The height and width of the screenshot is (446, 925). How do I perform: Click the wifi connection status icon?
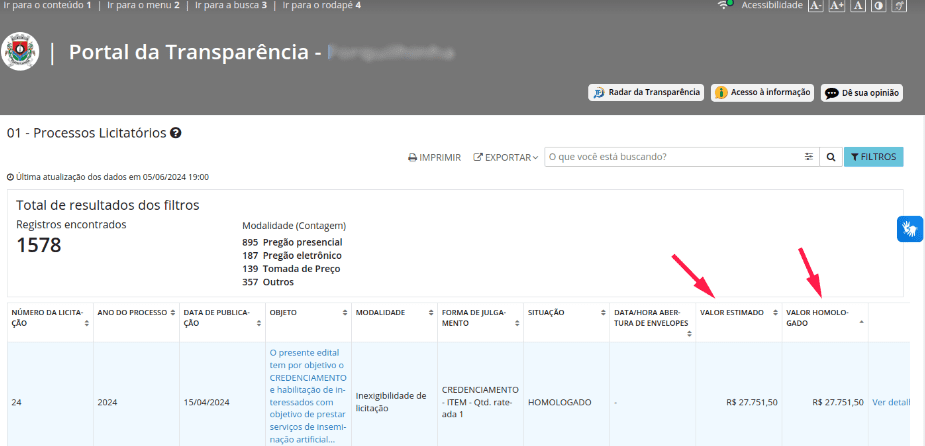(724, 5)
